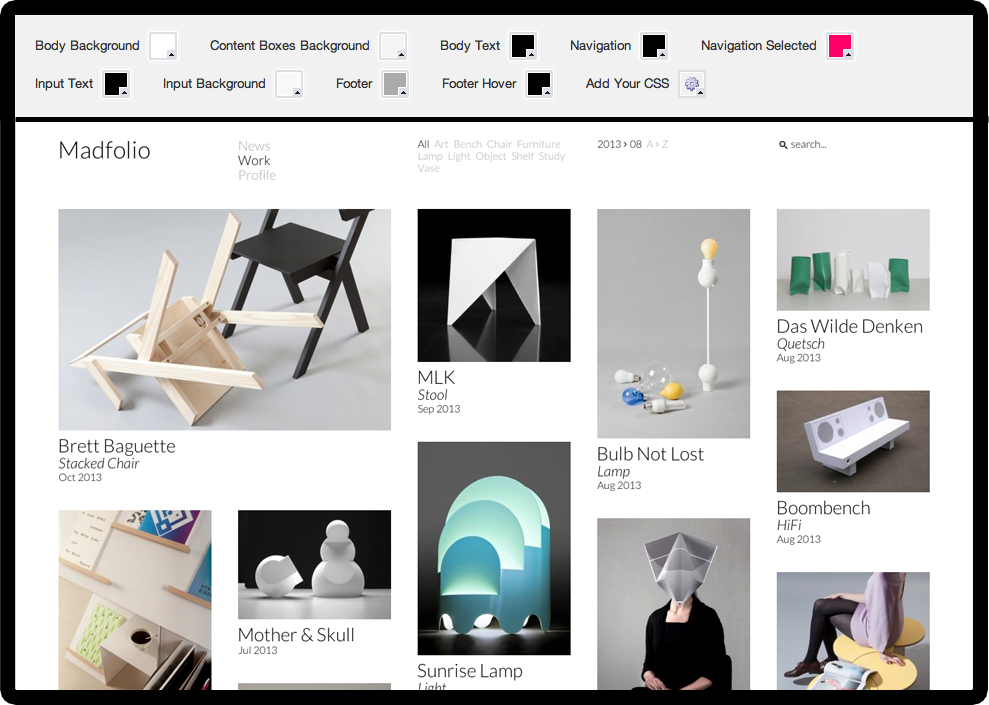
Task: Sort projects by A > Z
Action: pos(657,145)
